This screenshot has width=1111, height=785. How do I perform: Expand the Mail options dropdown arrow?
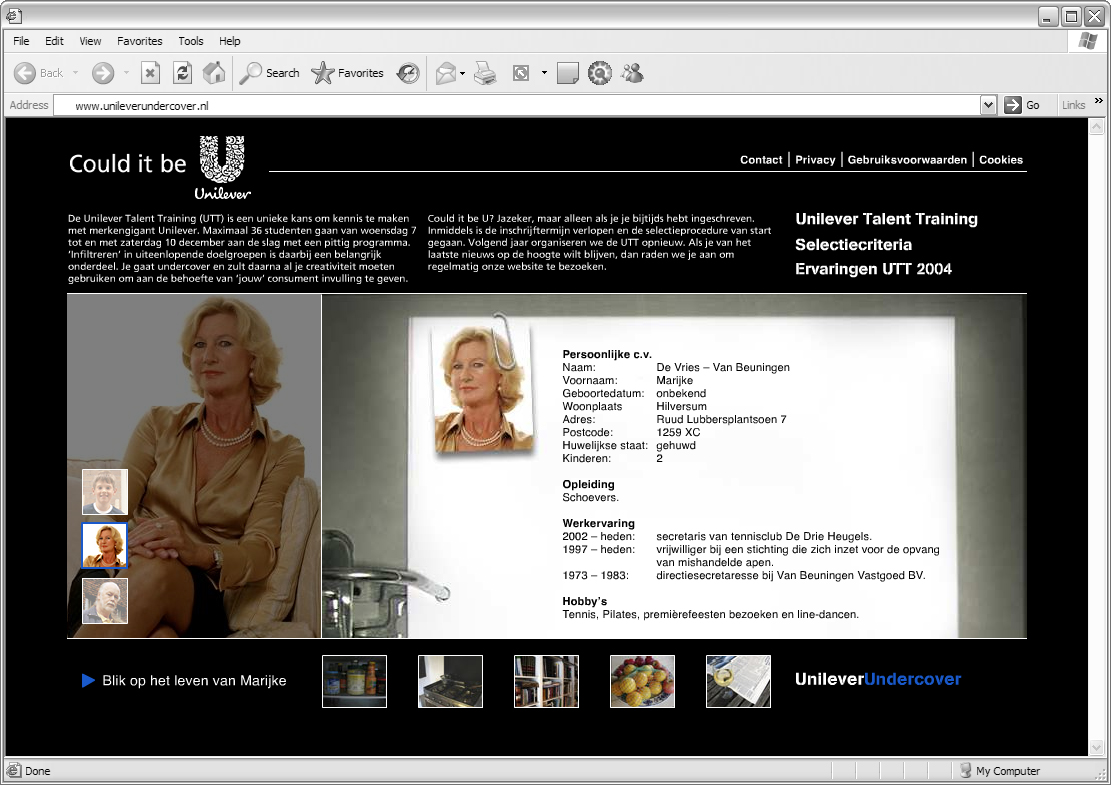(x=463, y=73)
